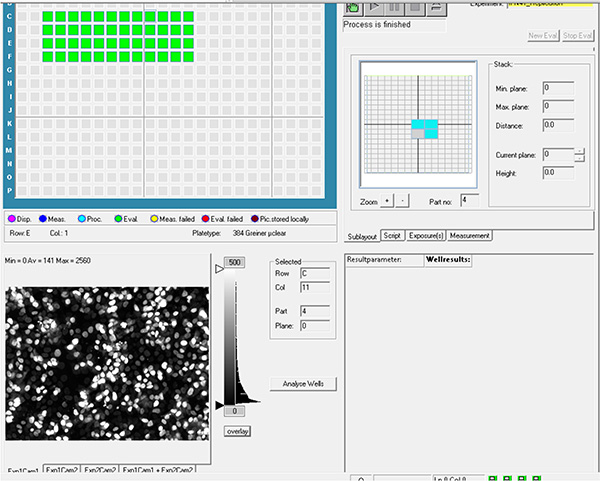Image resolution: width=600 pixels, height=481 pixels.
Task: Select the Exp1Cam1 + Exp2Cam2 channel tab
Action: 157,470
